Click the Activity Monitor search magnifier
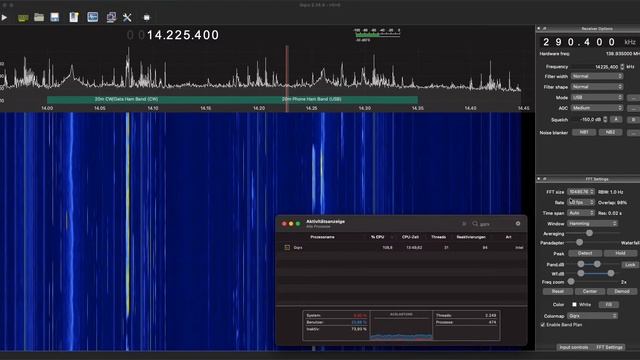The width and height of the screenshot is (640, 360). coord(475,224)
